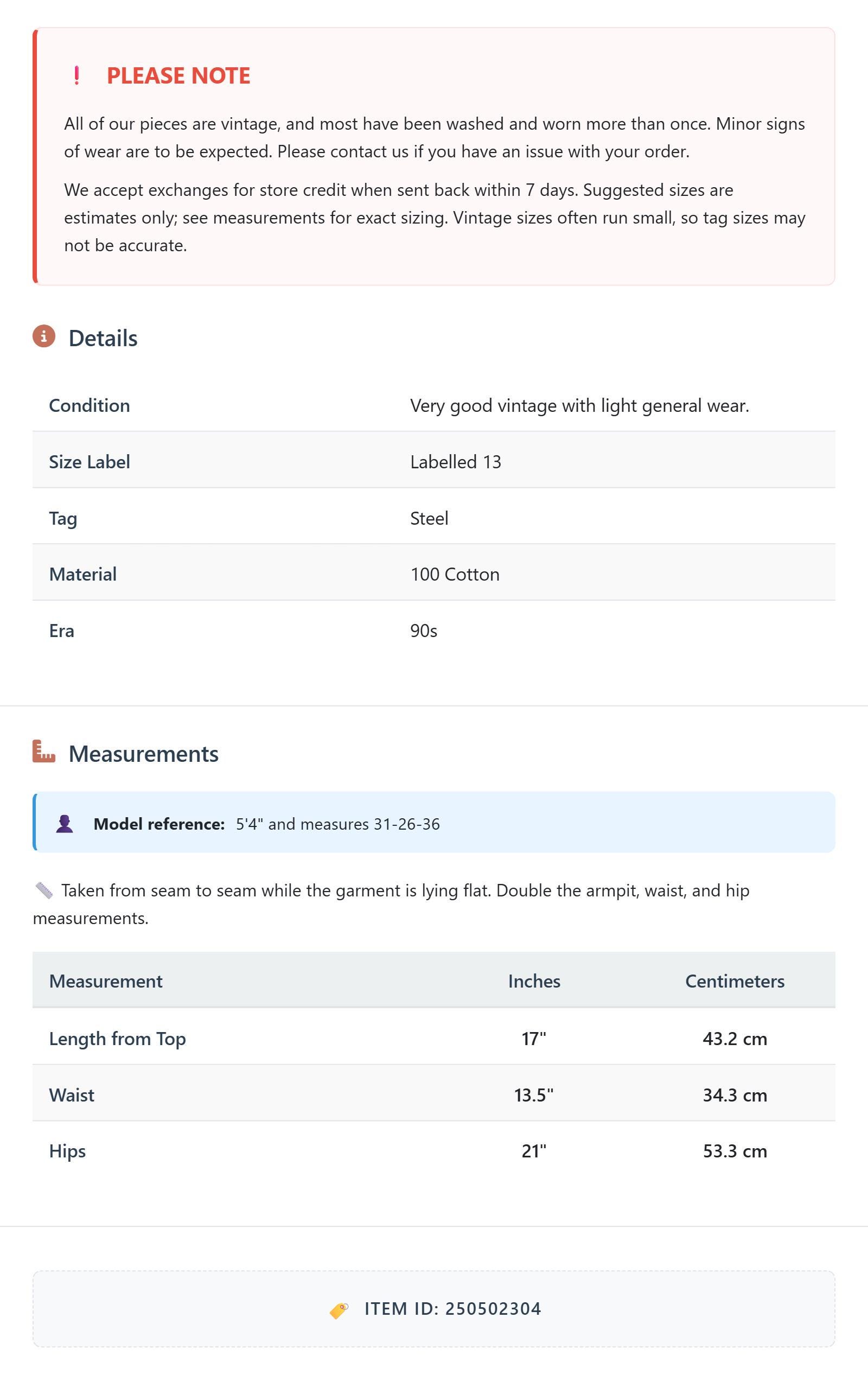Click the PLEASE NOTE heading

(178, 75)
